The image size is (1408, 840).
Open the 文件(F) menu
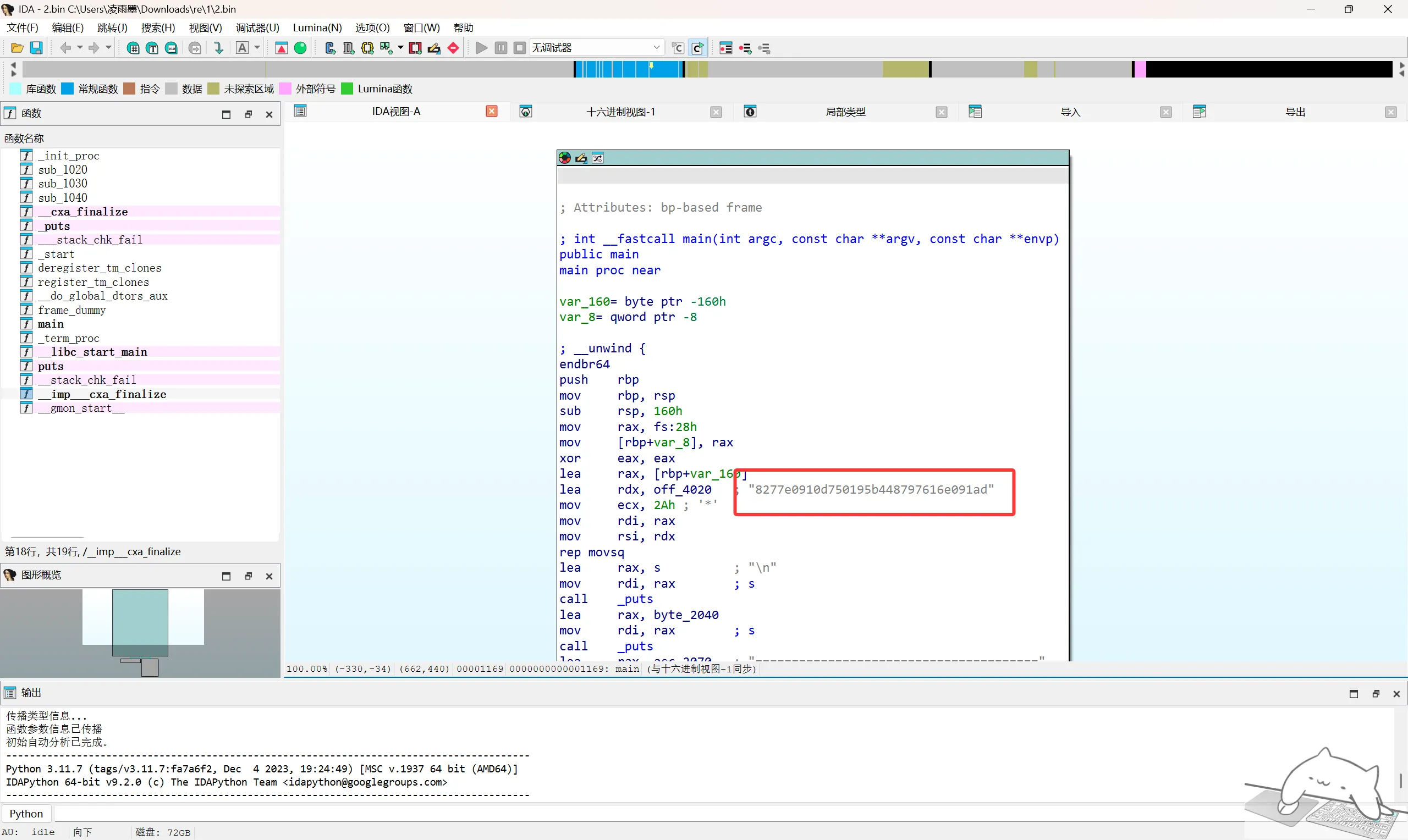tap(23, 27)
